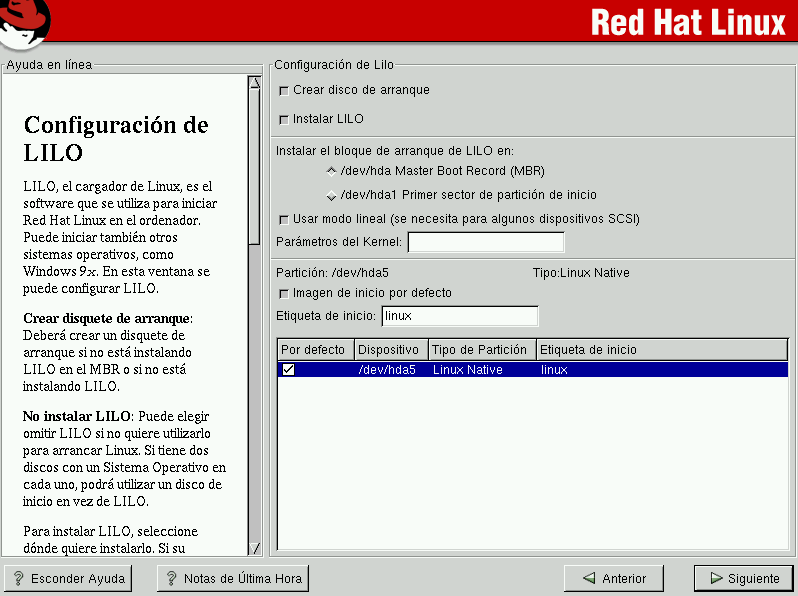The height and width of the screenshot is (596, 798).
Task: Click the right arrow icon on Siguiente
Action: click(715, 578)
